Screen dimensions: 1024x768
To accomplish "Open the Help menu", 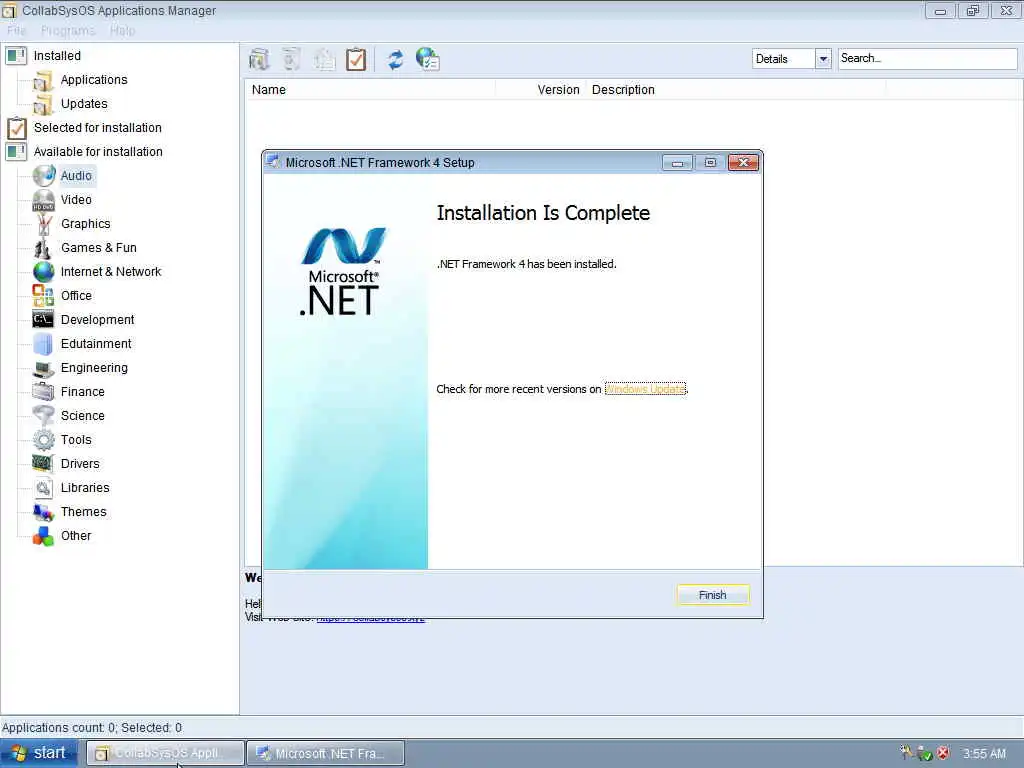I will pos(122,31).
